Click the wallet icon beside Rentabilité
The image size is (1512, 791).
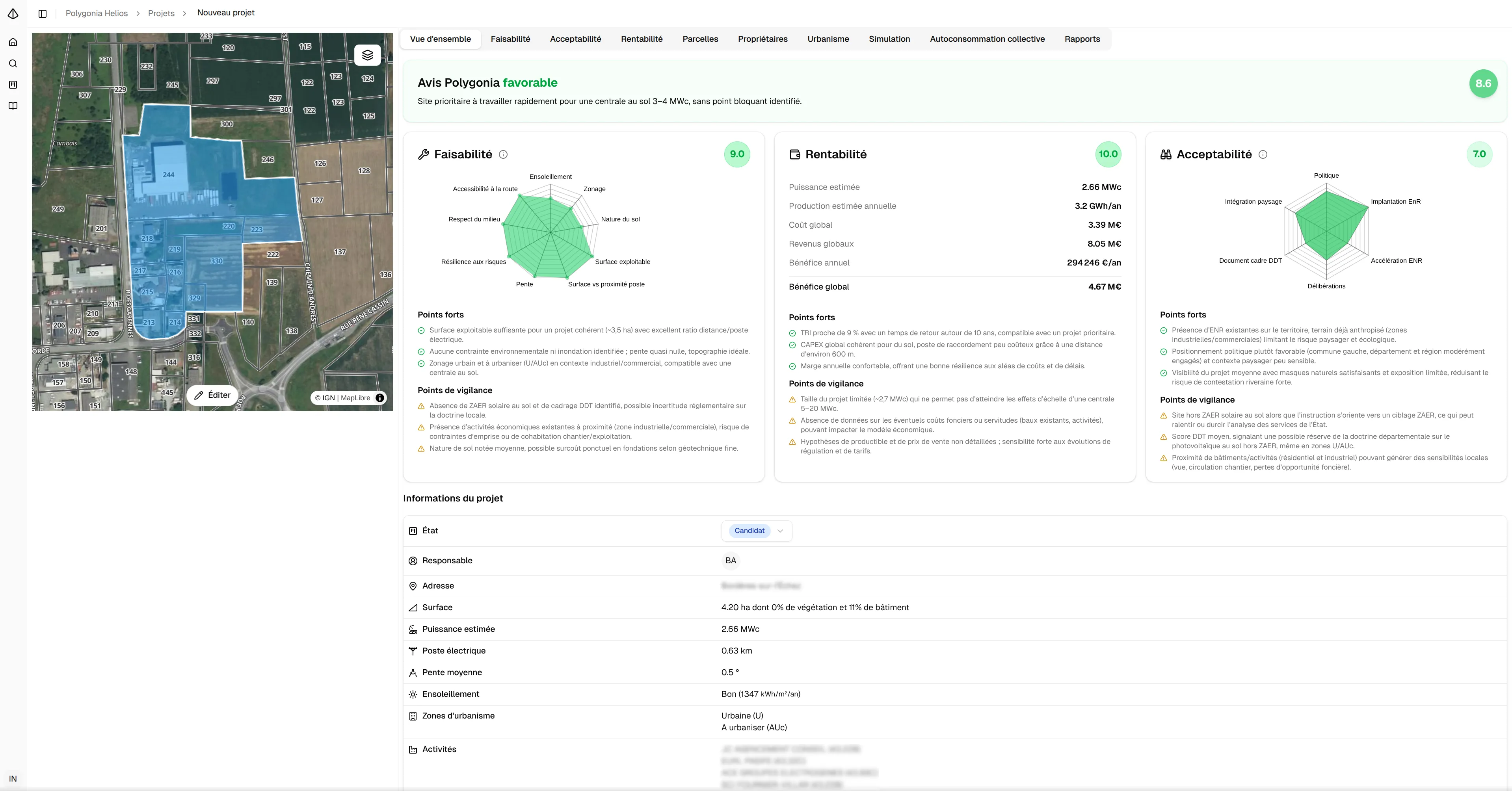[x=795, y=154]
